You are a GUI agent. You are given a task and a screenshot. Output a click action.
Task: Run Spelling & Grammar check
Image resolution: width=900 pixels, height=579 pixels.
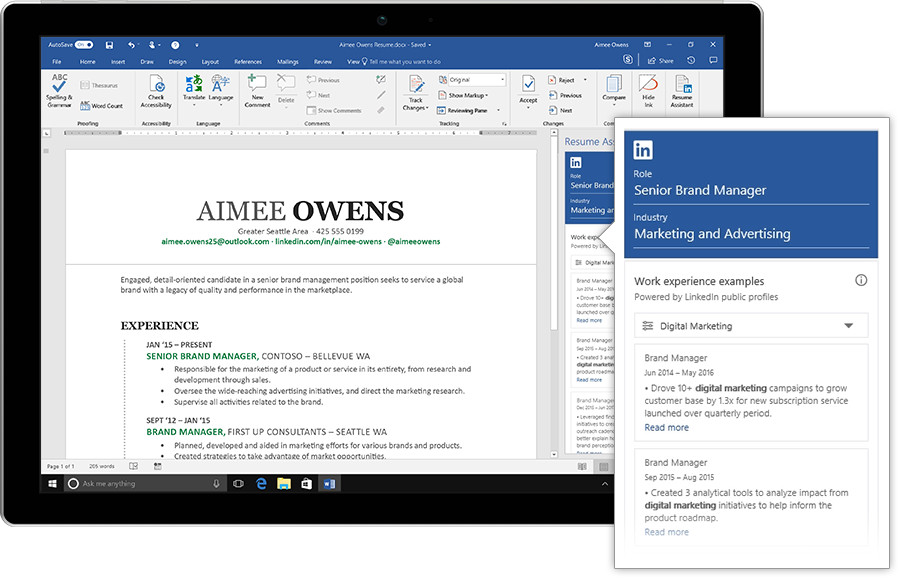[x=59, y=91]
